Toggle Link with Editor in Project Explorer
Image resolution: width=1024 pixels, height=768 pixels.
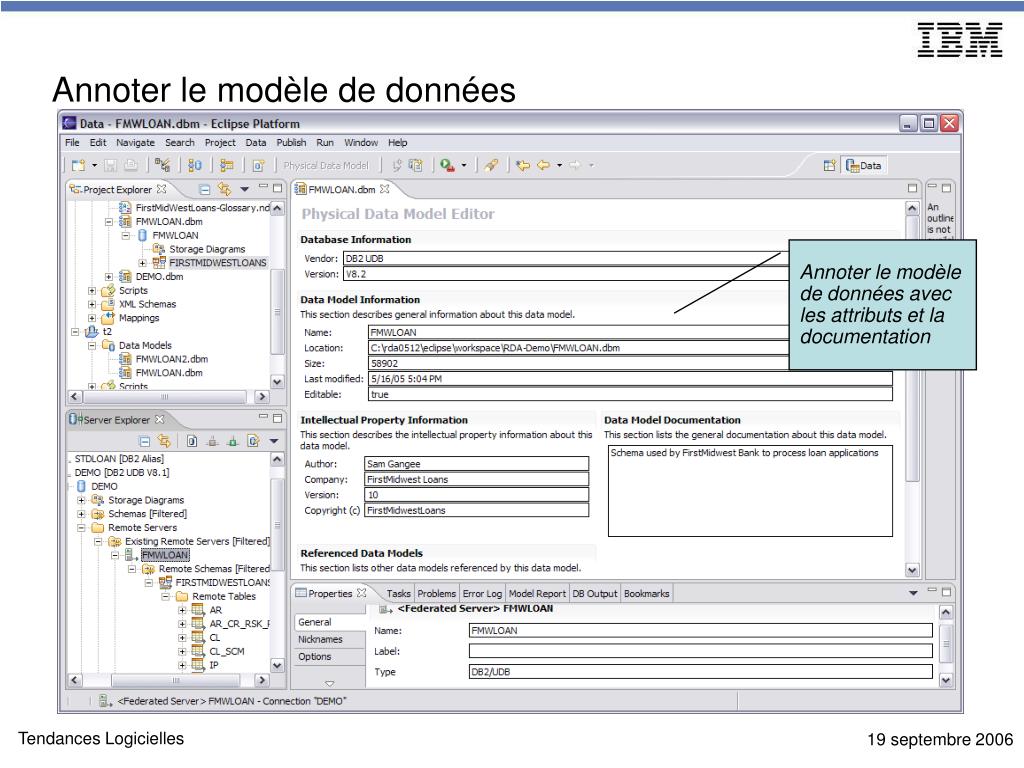(225, 189)
